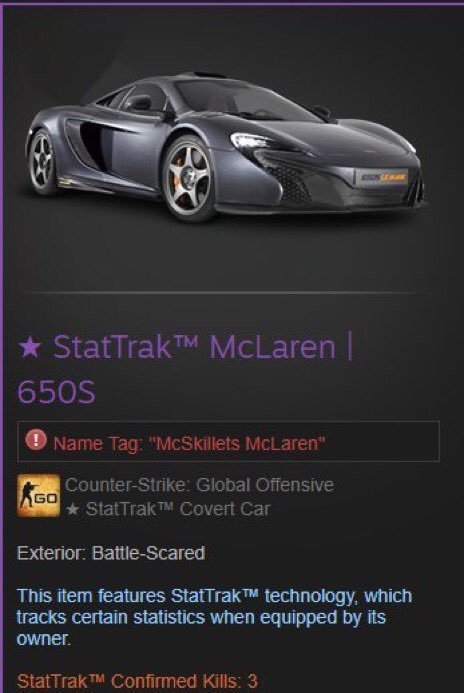Click the Exterior: Battle-Scared text
The image size is (464, 693).
pos(111,553)
